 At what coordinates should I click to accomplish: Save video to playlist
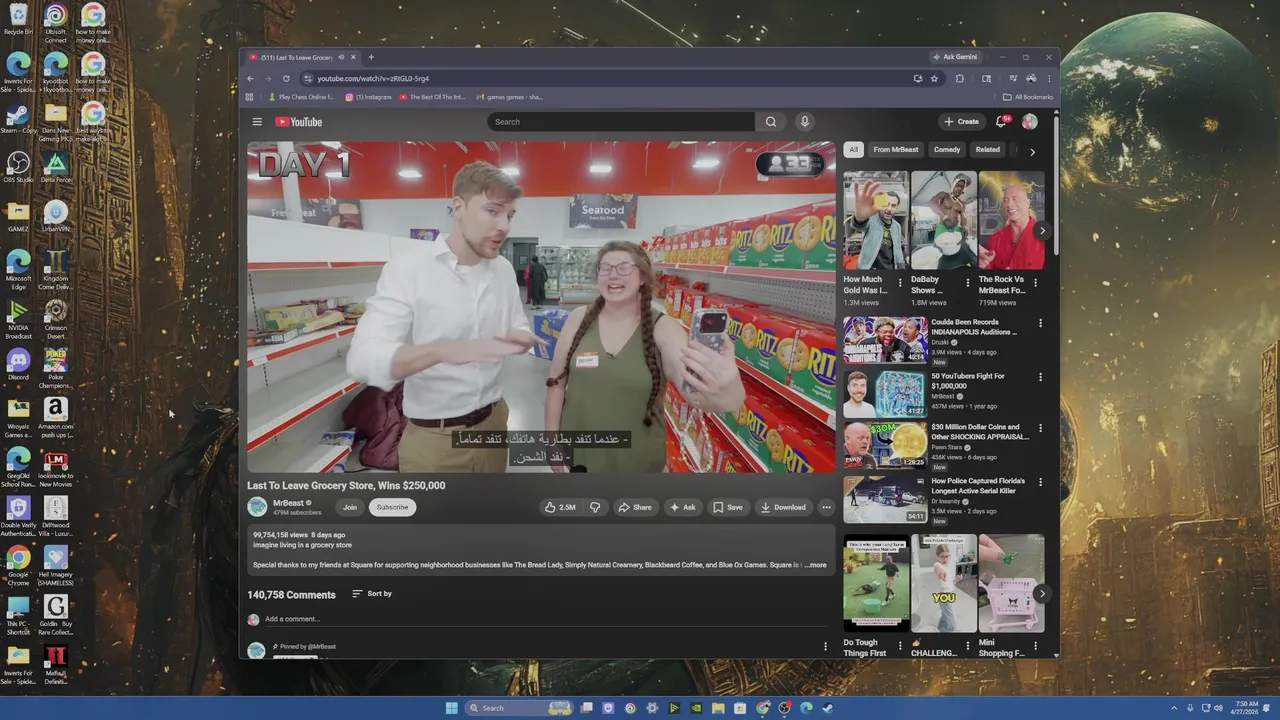point(728,507)
